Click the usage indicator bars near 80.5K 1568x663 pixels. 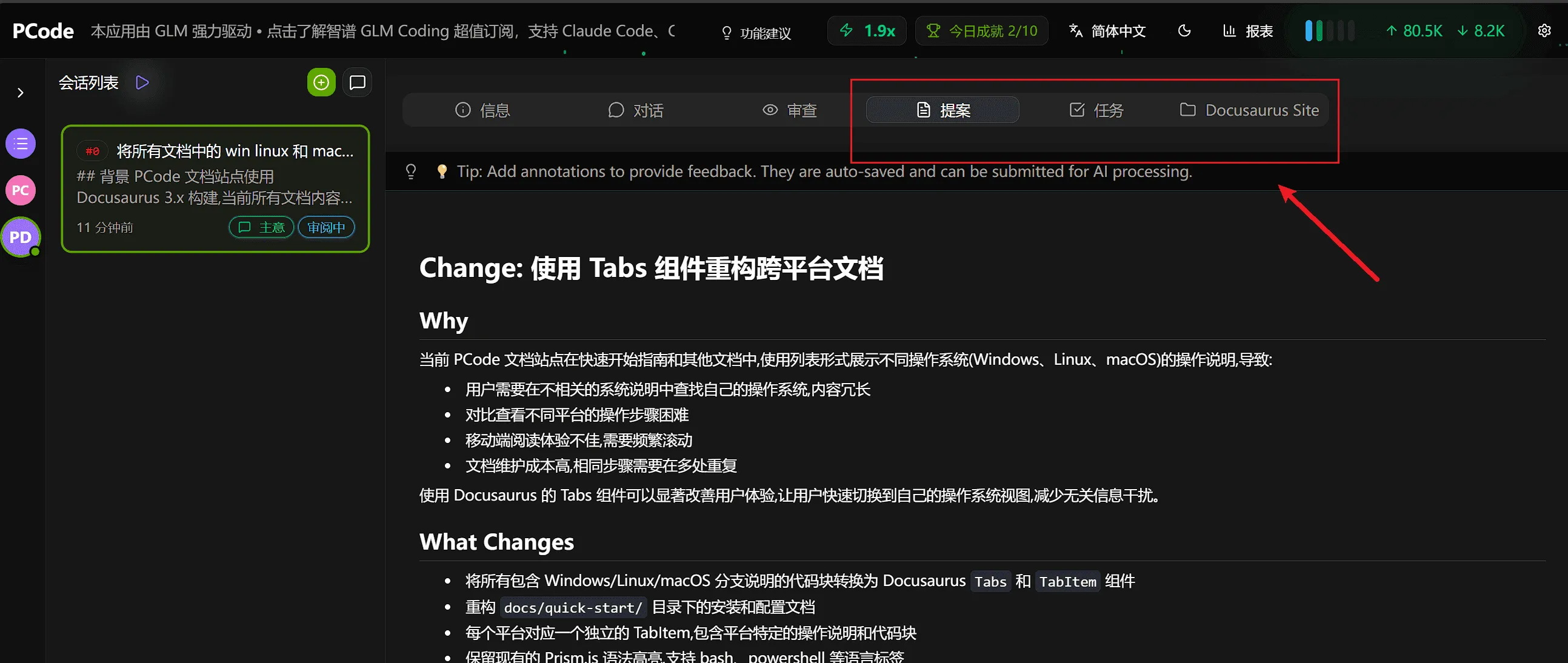[x=1330, y=30]
